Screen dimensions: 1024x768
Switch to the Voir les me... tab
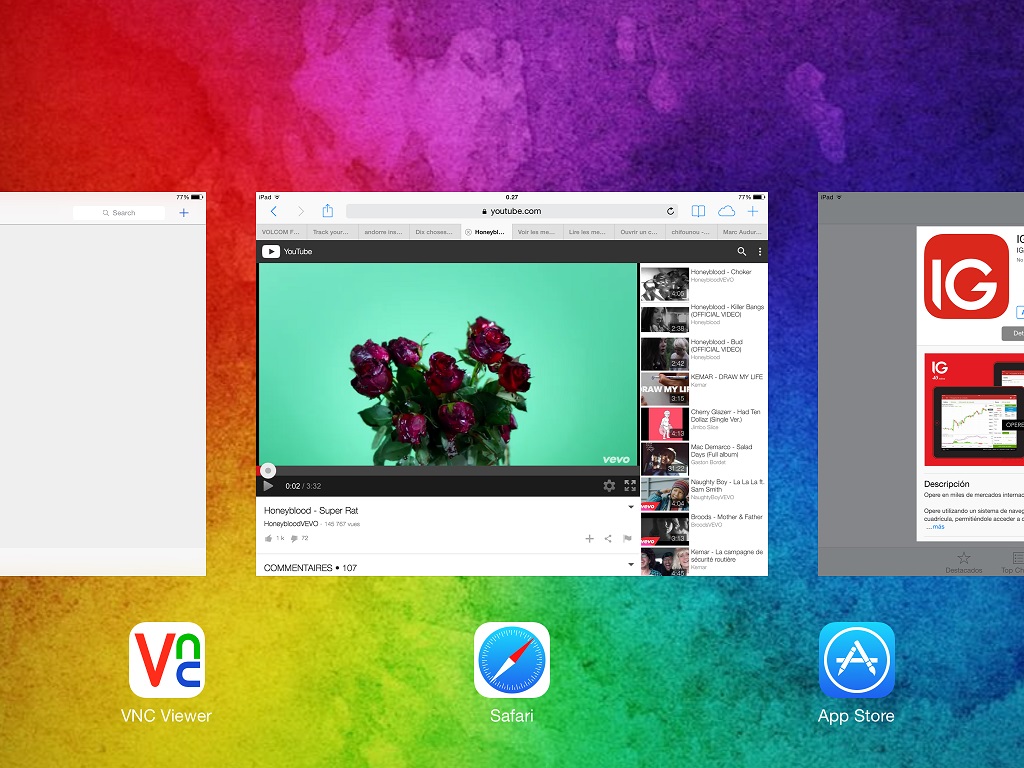537,232
